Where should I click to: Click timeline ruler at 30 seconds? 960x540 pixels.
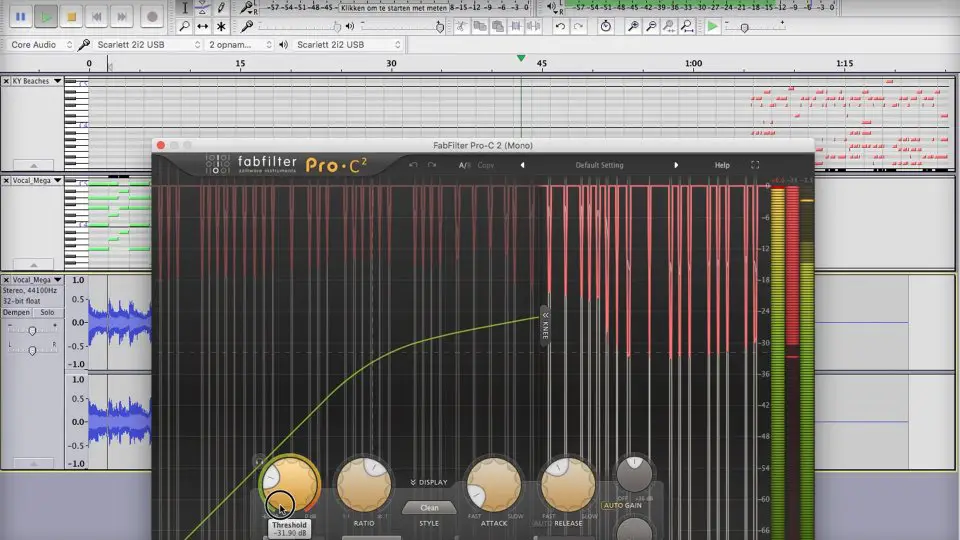coord(391,64)
